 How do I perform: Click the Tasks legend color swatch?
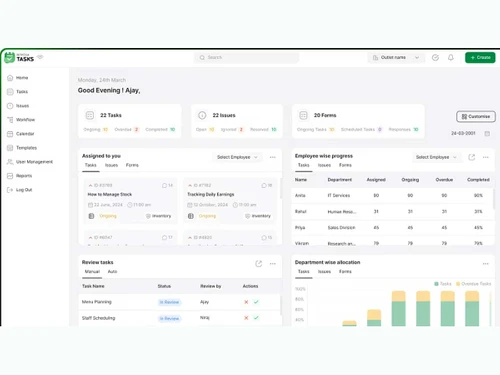[436, 284]
